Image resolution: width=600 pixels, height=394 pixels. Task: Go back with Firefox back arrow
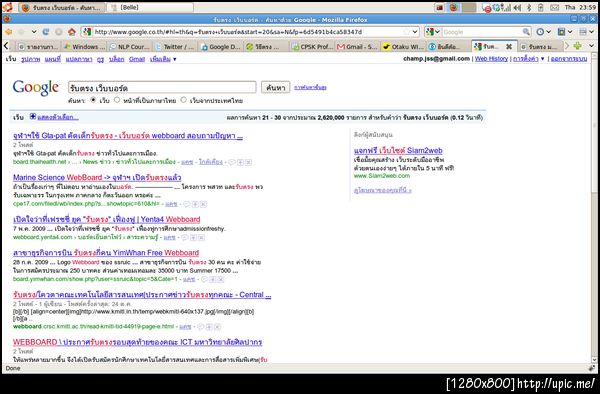point(9,32)
